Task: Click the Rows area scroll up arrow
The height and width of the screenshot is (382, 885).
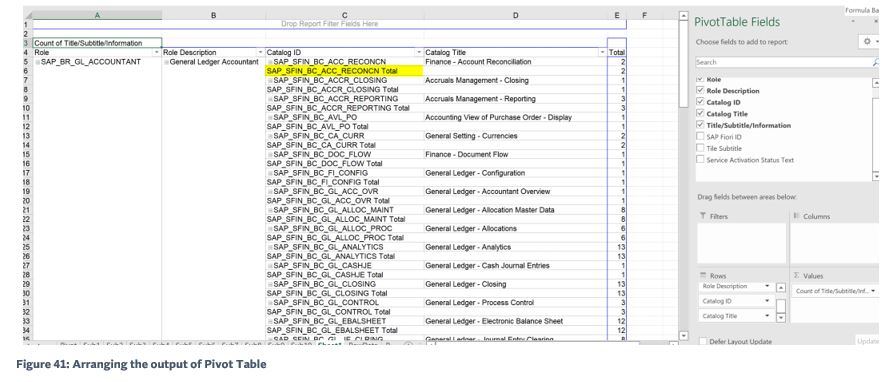Action: pos(781,287)
